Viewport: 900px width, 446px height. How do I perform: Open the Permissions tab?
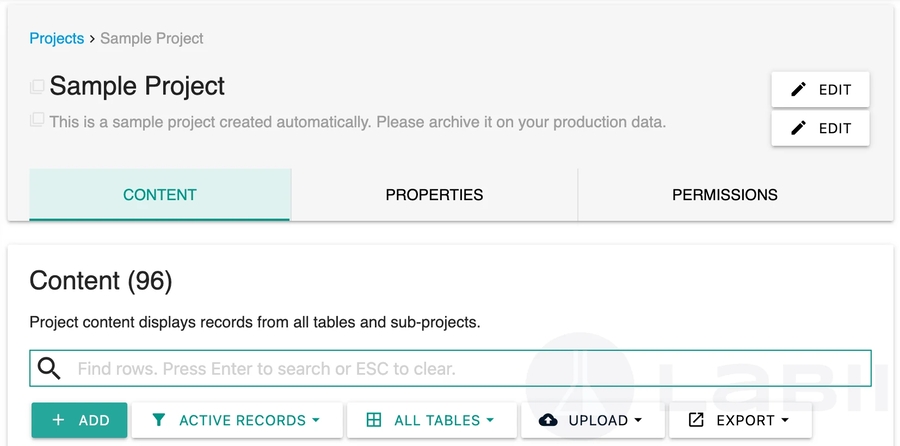point(724,195)
